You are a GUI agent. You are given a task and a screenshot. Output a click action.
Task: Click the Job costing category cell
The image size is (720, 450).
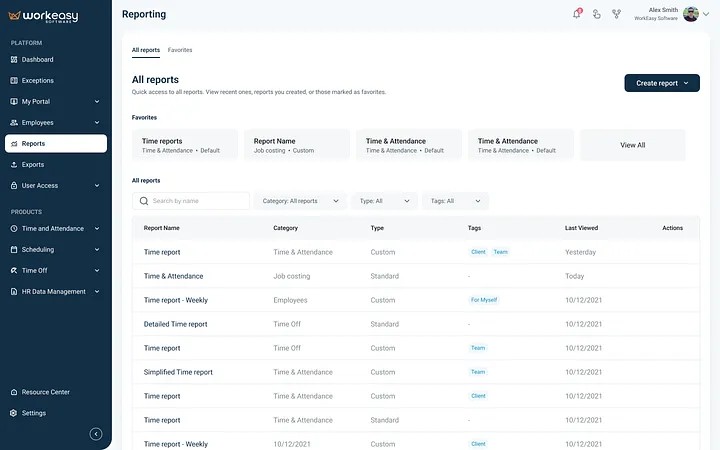292,276
